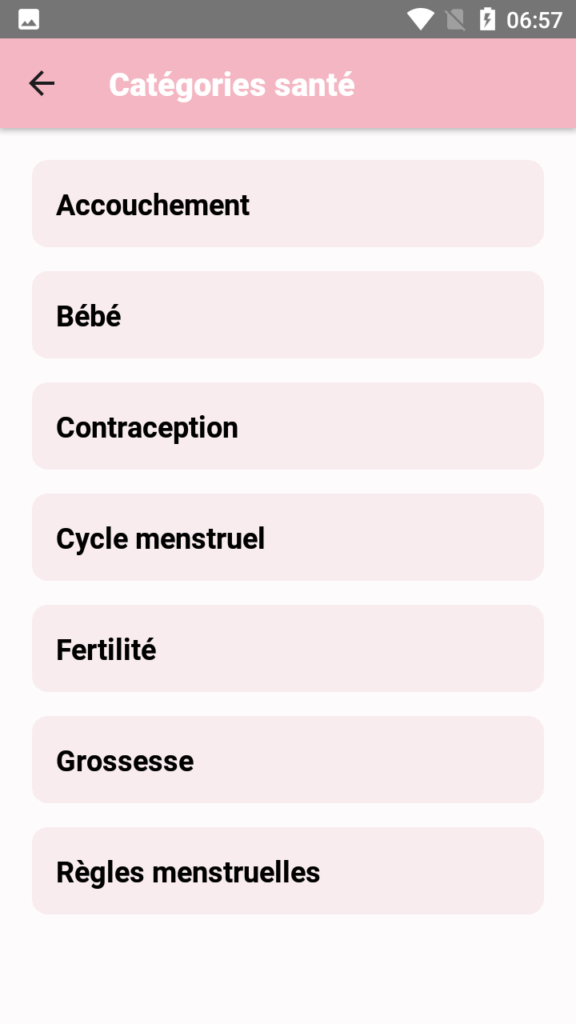Open the Contraception category

coord(288,426)
